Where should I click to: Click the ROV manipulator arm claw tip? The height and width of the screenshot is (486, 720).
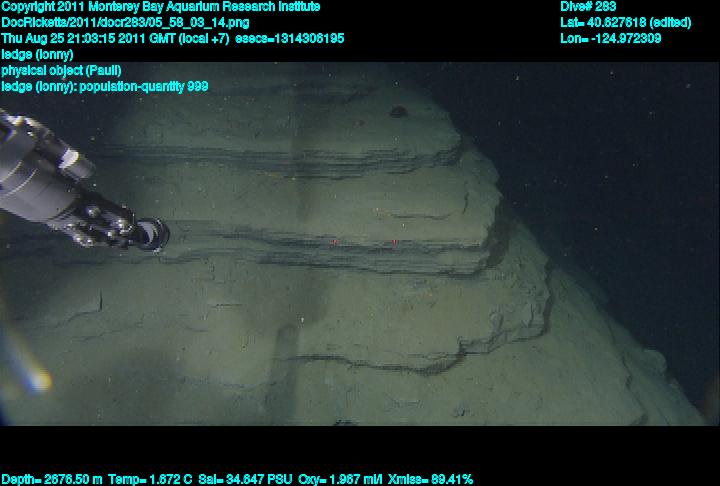coord(153,234)
